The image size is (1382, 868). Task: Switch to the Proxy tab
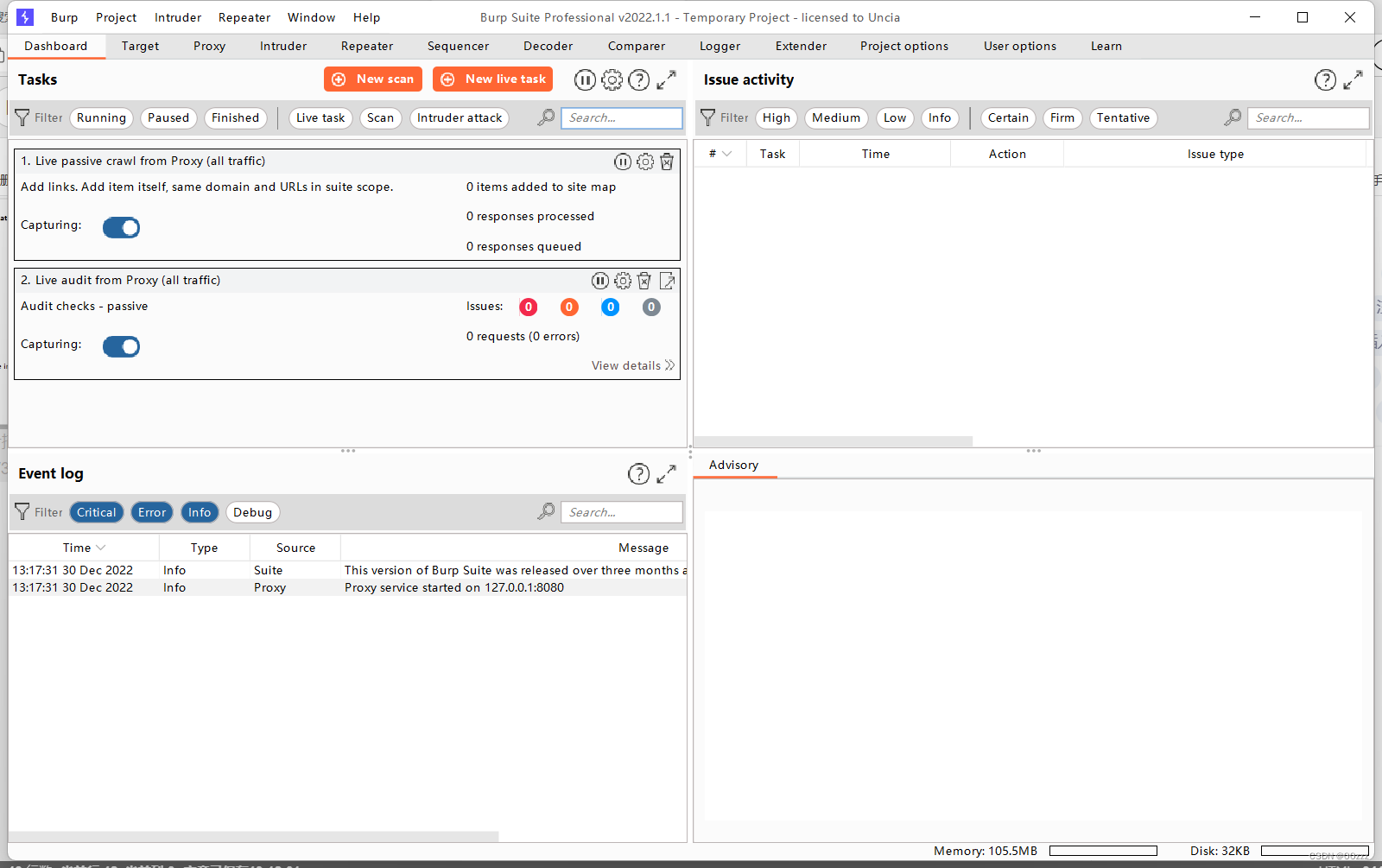point(209,46)
